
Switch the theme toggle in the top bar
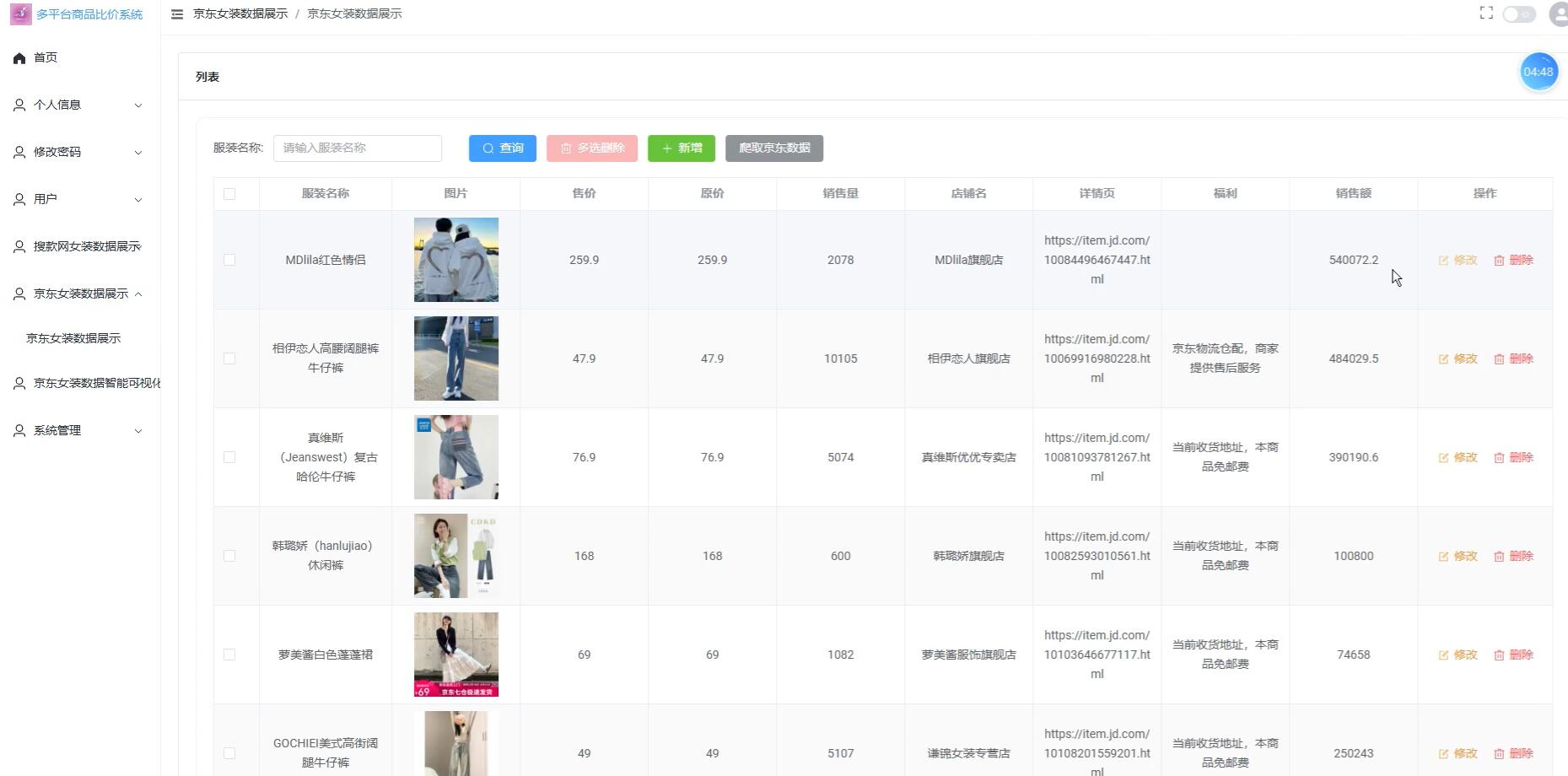click(1517, 13)
